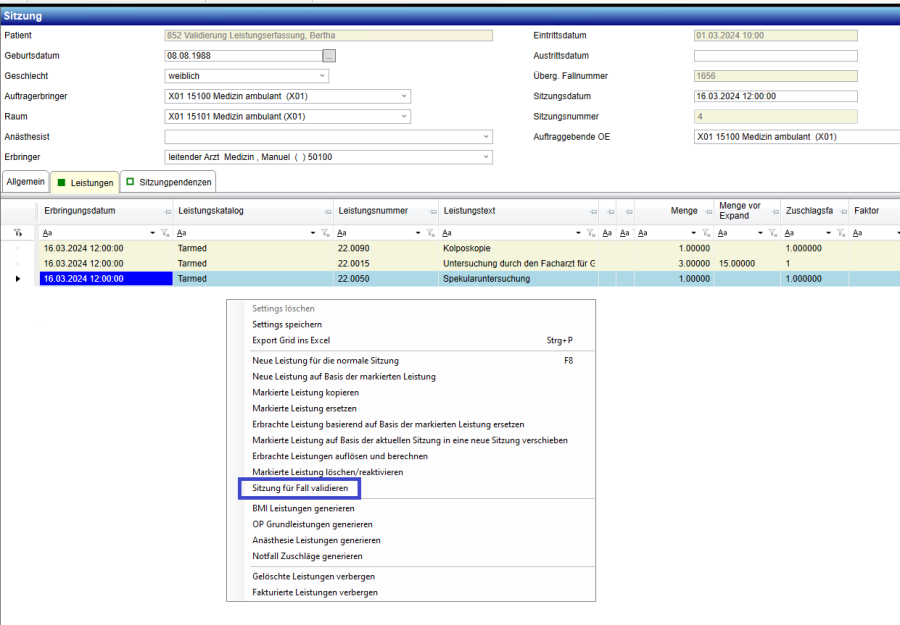
Task: Click the pin icon in Leistungskatalog header
Action: pyautogui.click(x=327, y=211)
